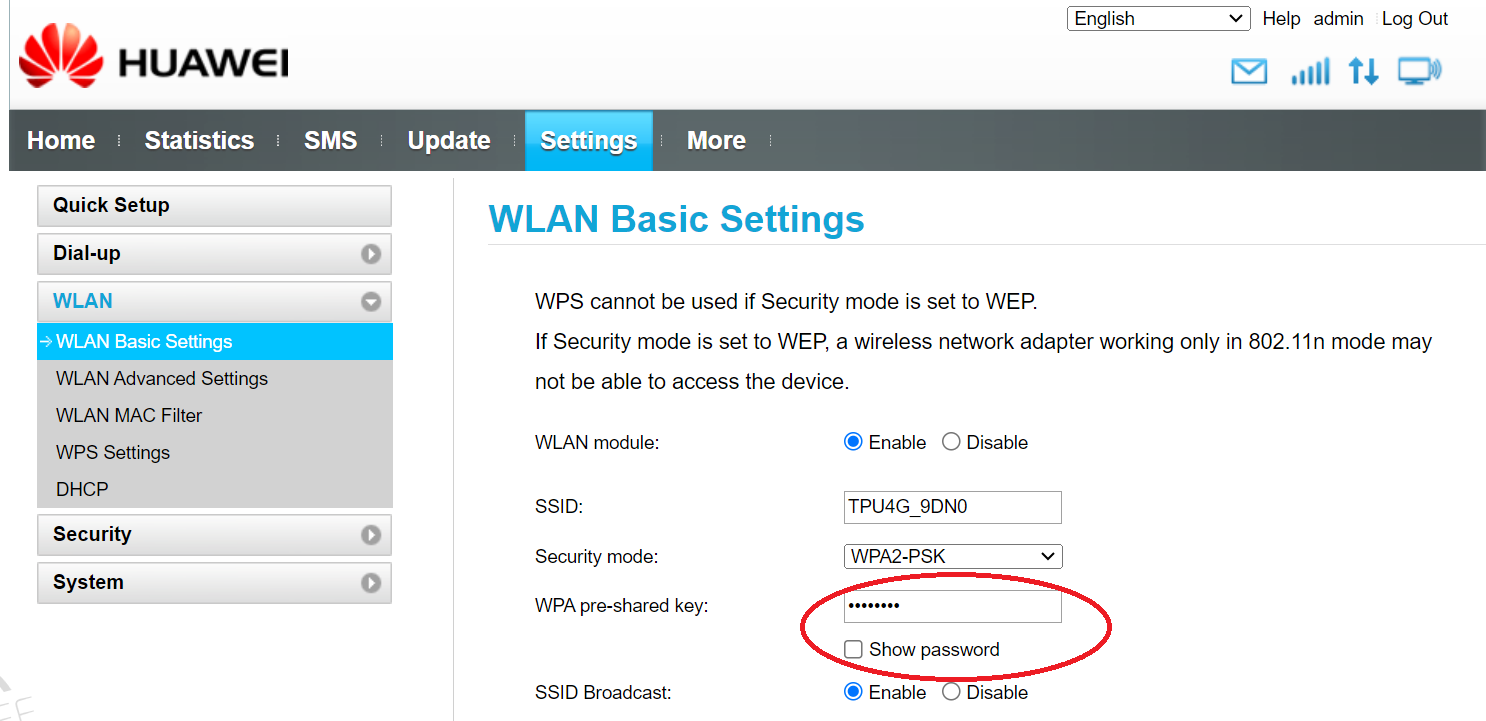Expand the Security section arrow
The width and height of the screenshot is (1486, 721).
tap(371, 535)
